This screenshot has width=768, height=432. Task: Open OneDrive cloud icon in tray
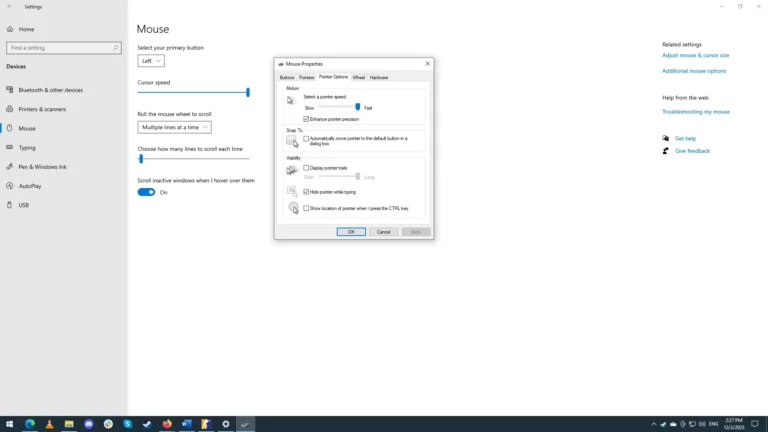[x=673, y=424]
